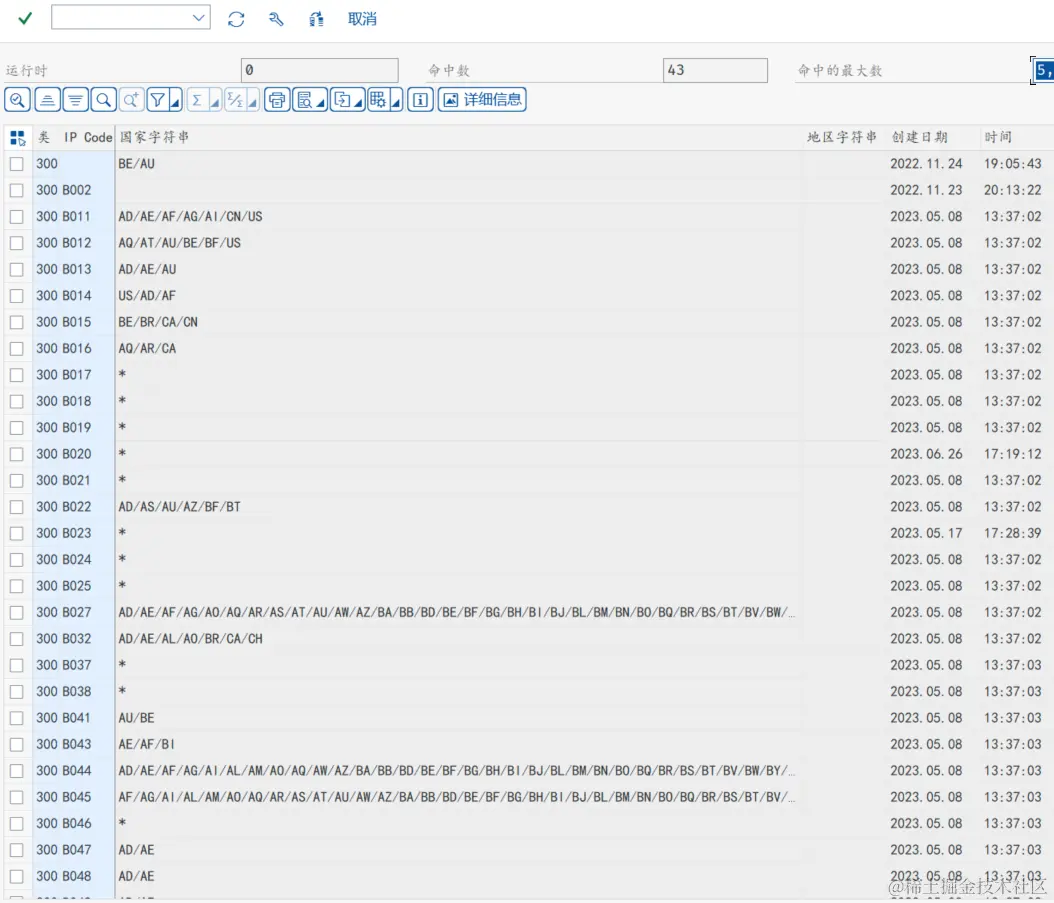1054x903 pixels.
Task: Click the Views list icon
Action: pyautogui.click(x=305, y=100)
